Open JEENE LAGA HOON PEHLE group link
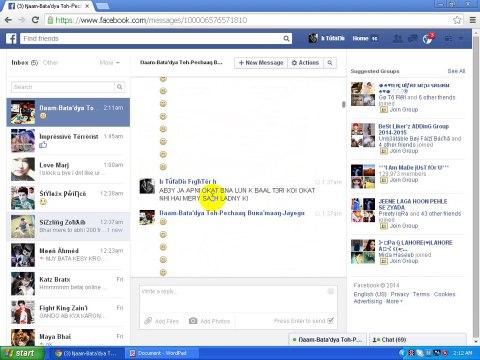This screenshot has height=360, width=480. pyautogui.click(x=413, y=204)
